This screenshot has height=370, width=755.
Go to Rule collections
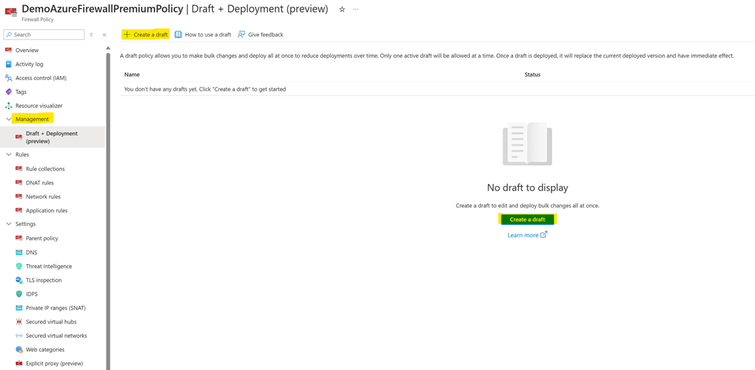(45, 169)
